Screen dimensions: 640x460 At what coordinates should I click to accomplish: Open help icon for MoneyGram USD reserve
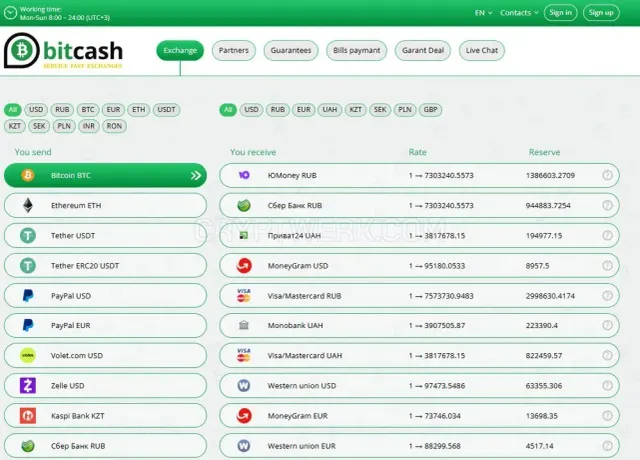pyautogui.click(x=607, y=266)
